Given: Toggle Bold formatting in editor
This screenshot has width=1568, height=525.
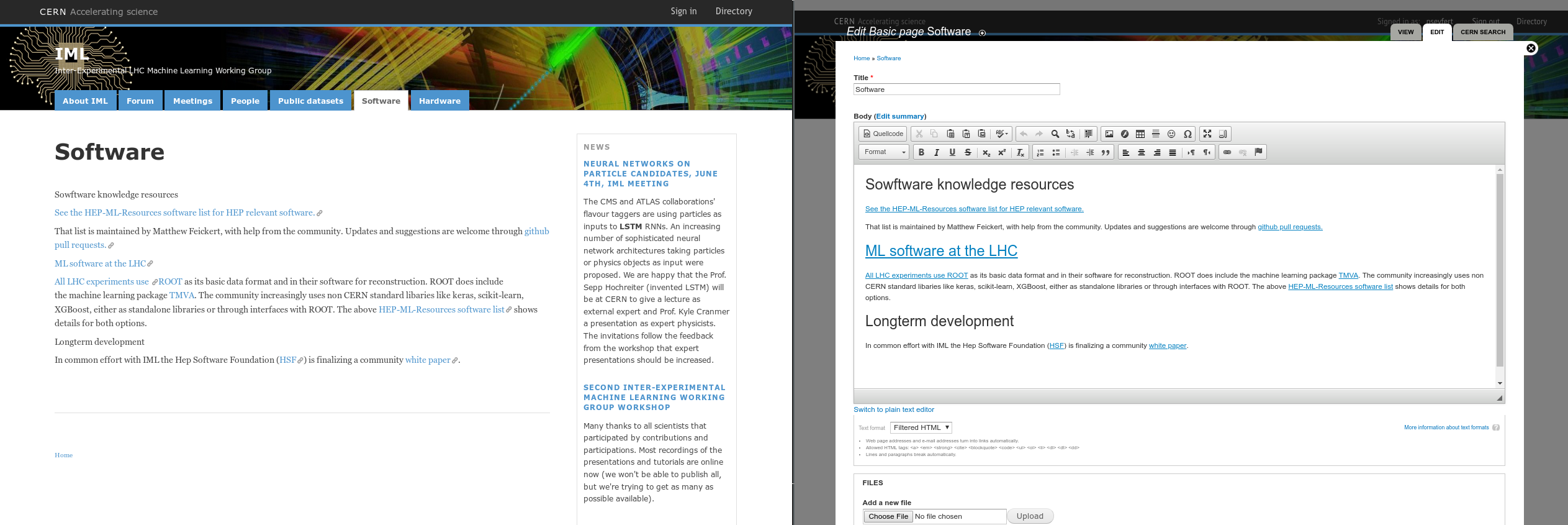Looking at the screenshot, I should coord(921,152).
